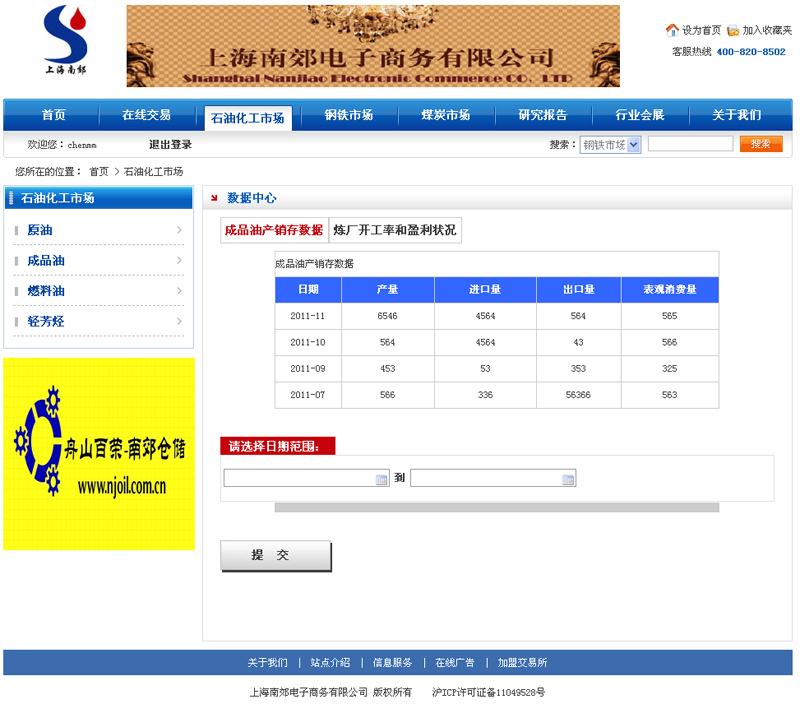Screen dimensions: 800x704
Task: Click the 表观消费量 column header
Action: [x=670, y=289]
